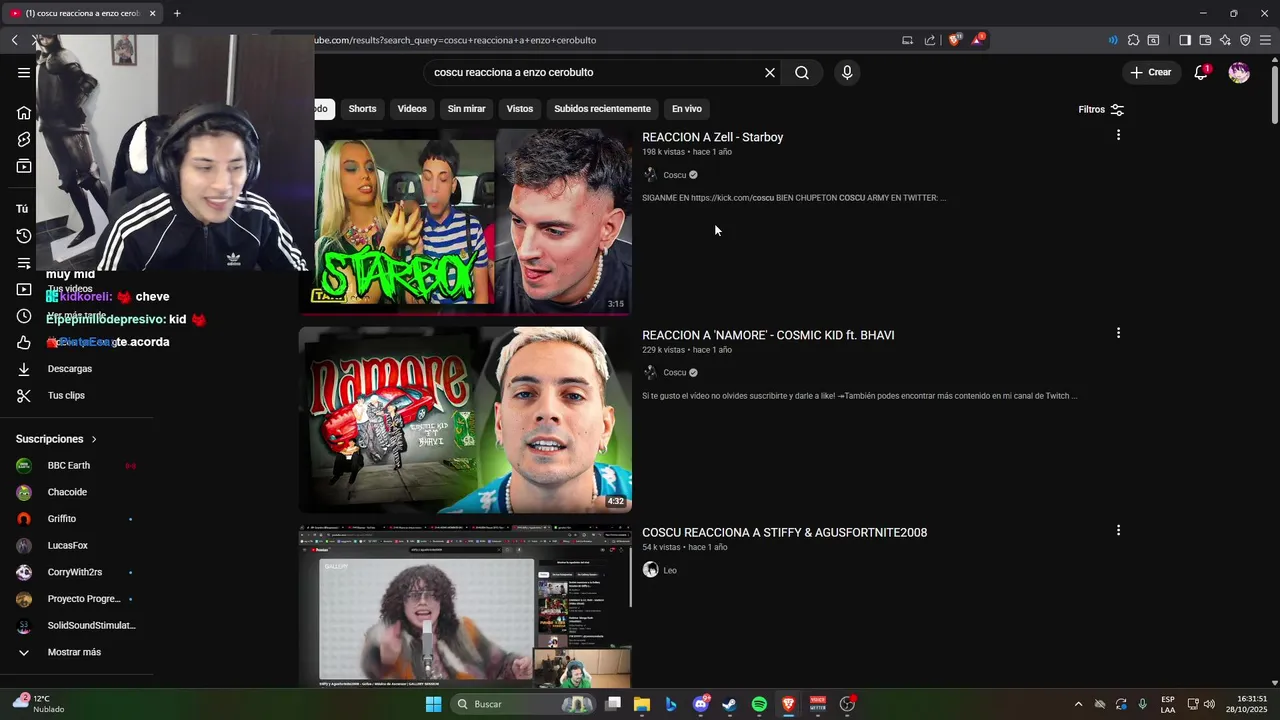Select Subidos recientemente filter chip
1280x720 pixels.
click(602, 109)
